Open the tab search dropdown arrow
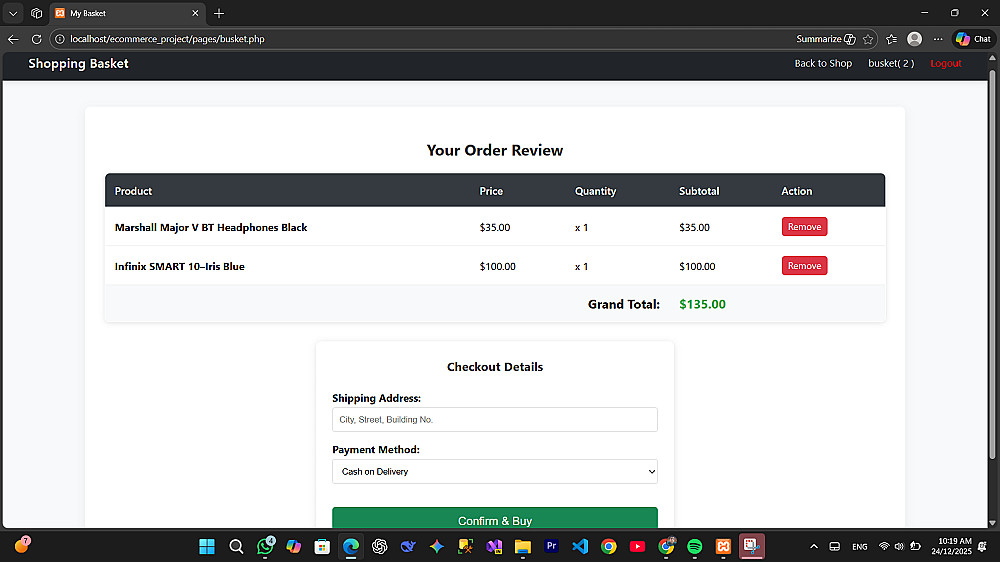Screen dimensions: 1000x562 [x=13, y=13]
